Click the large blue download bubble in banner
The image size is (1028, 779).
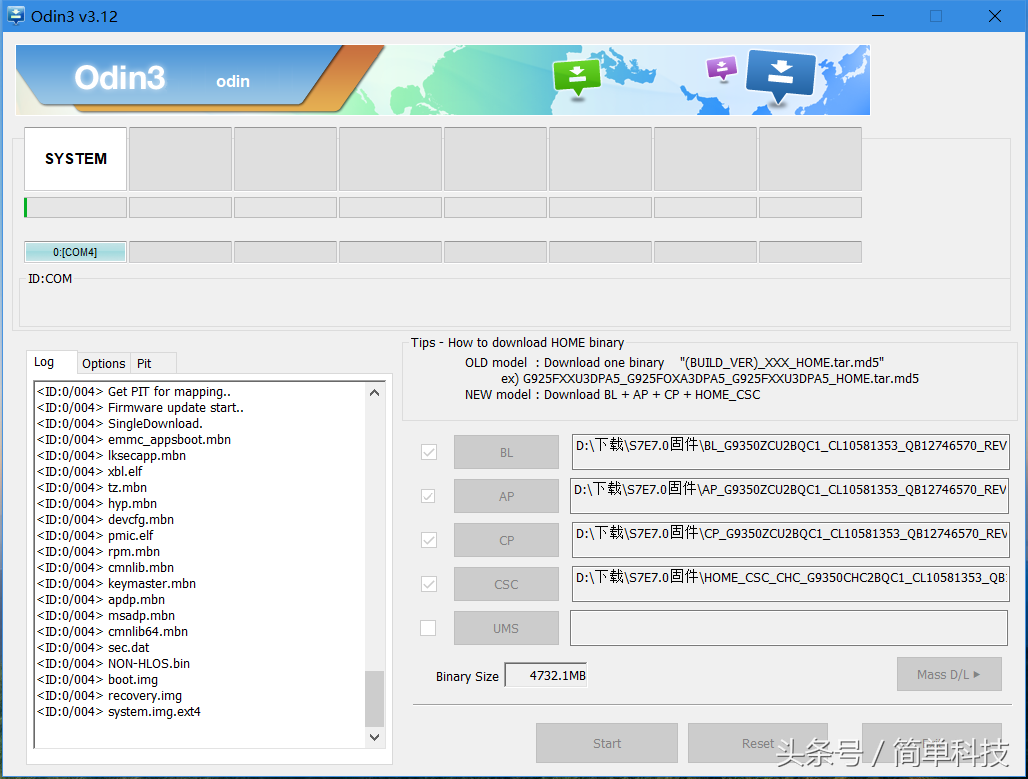coord(780,76)
